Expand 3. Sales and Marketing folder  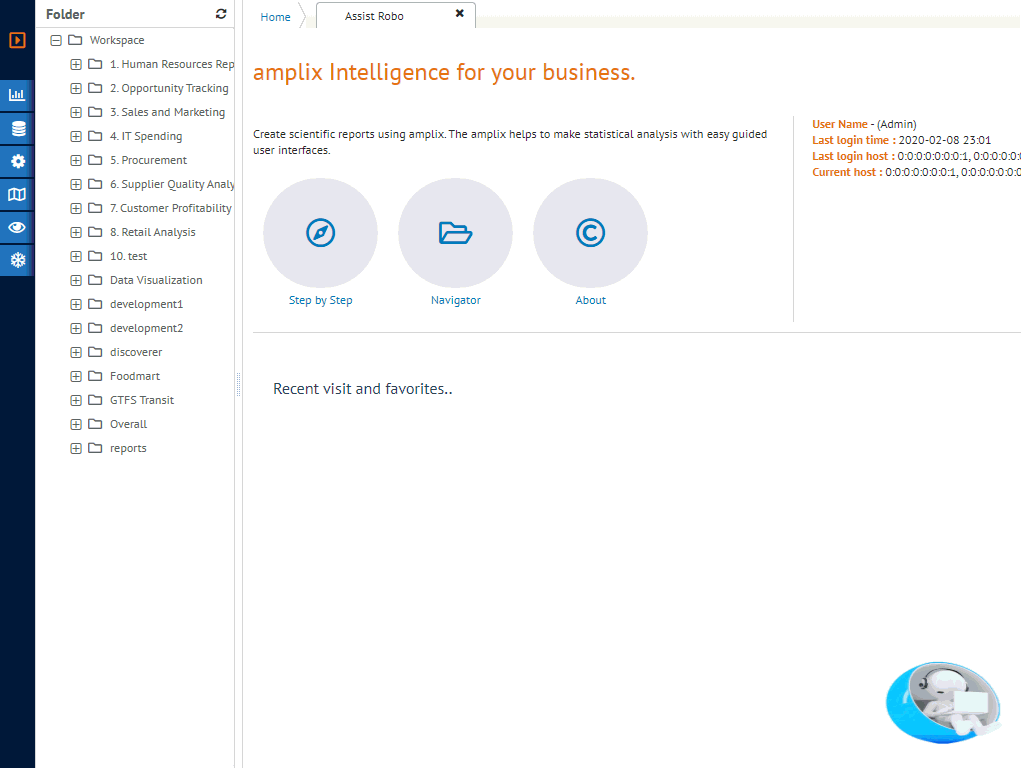point(76,112)
